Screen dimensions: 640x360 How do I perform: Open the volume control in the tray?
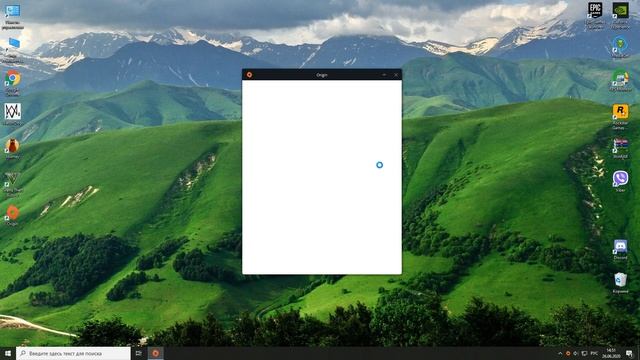pos(576,353)
